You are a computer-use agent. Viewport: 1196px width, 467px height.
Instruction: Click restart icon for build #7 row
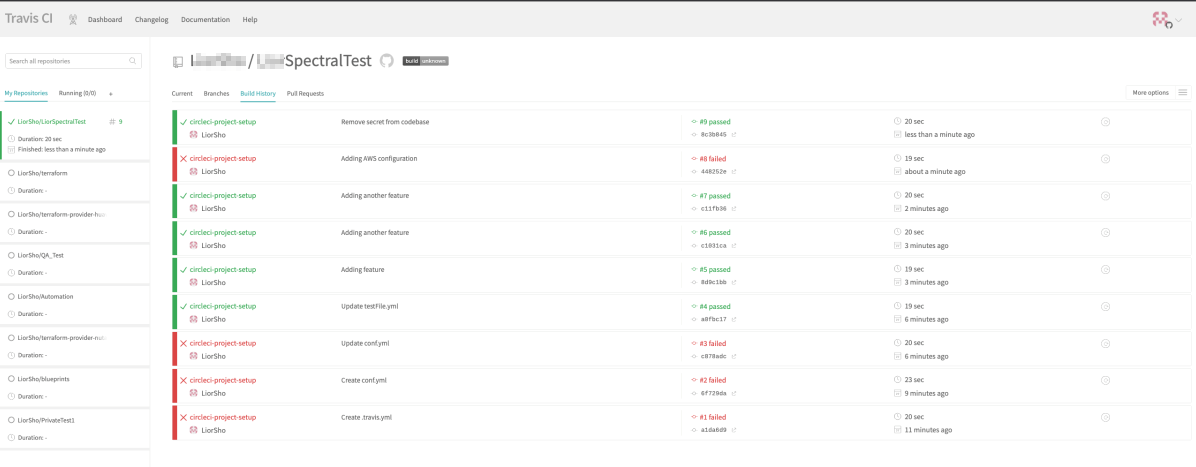[1105, 195]
